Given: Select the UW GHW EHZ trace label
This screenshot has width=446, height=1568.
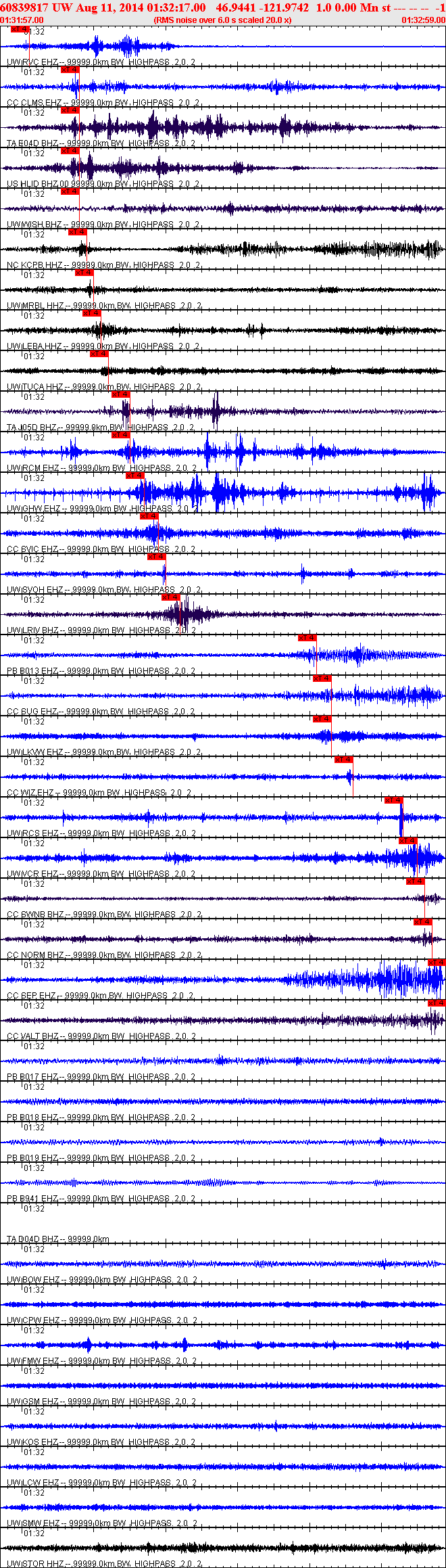Looking at the screenshot, I should [103, 509].
